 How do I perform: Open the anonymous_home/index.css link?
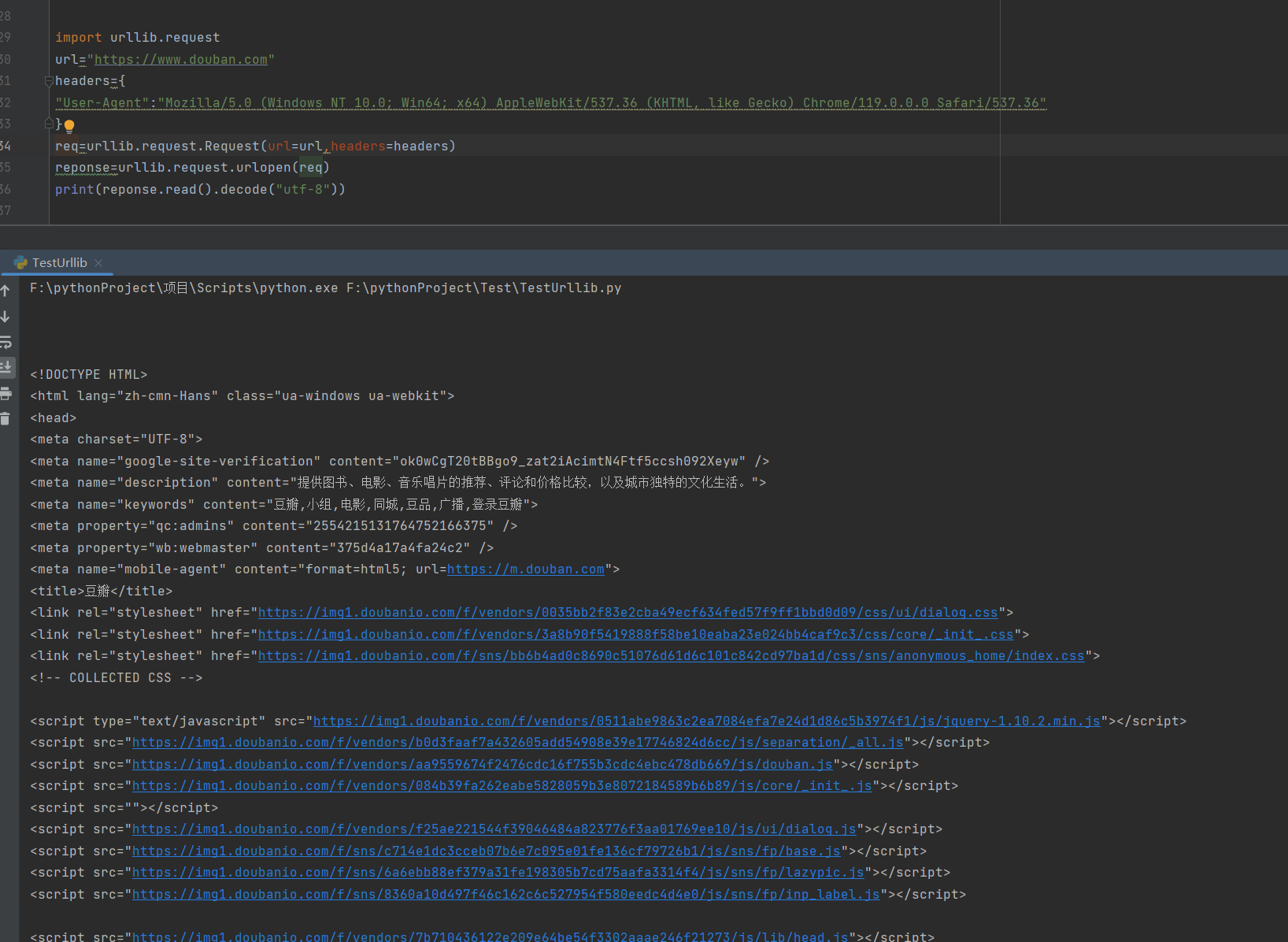671,656
